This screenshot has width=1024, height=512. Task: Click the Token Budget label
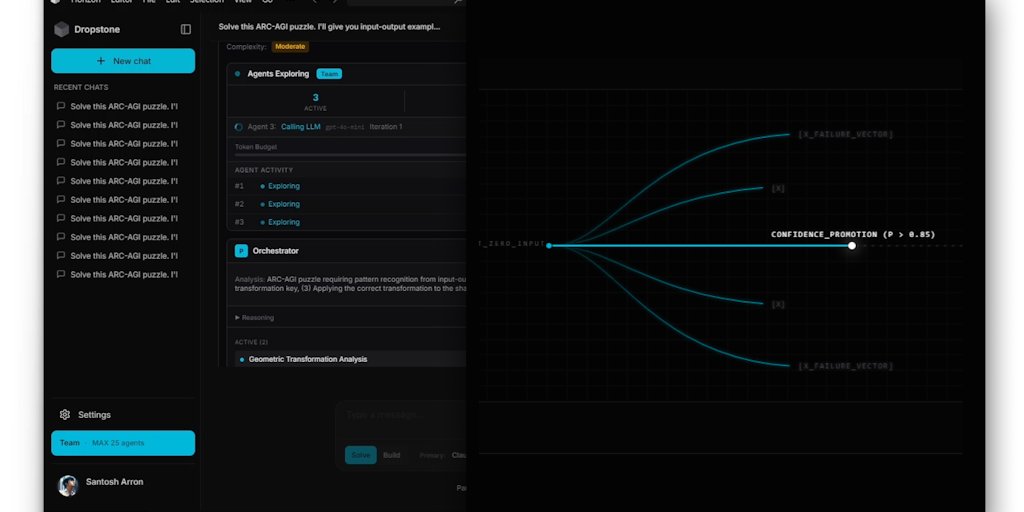[255, 147]
